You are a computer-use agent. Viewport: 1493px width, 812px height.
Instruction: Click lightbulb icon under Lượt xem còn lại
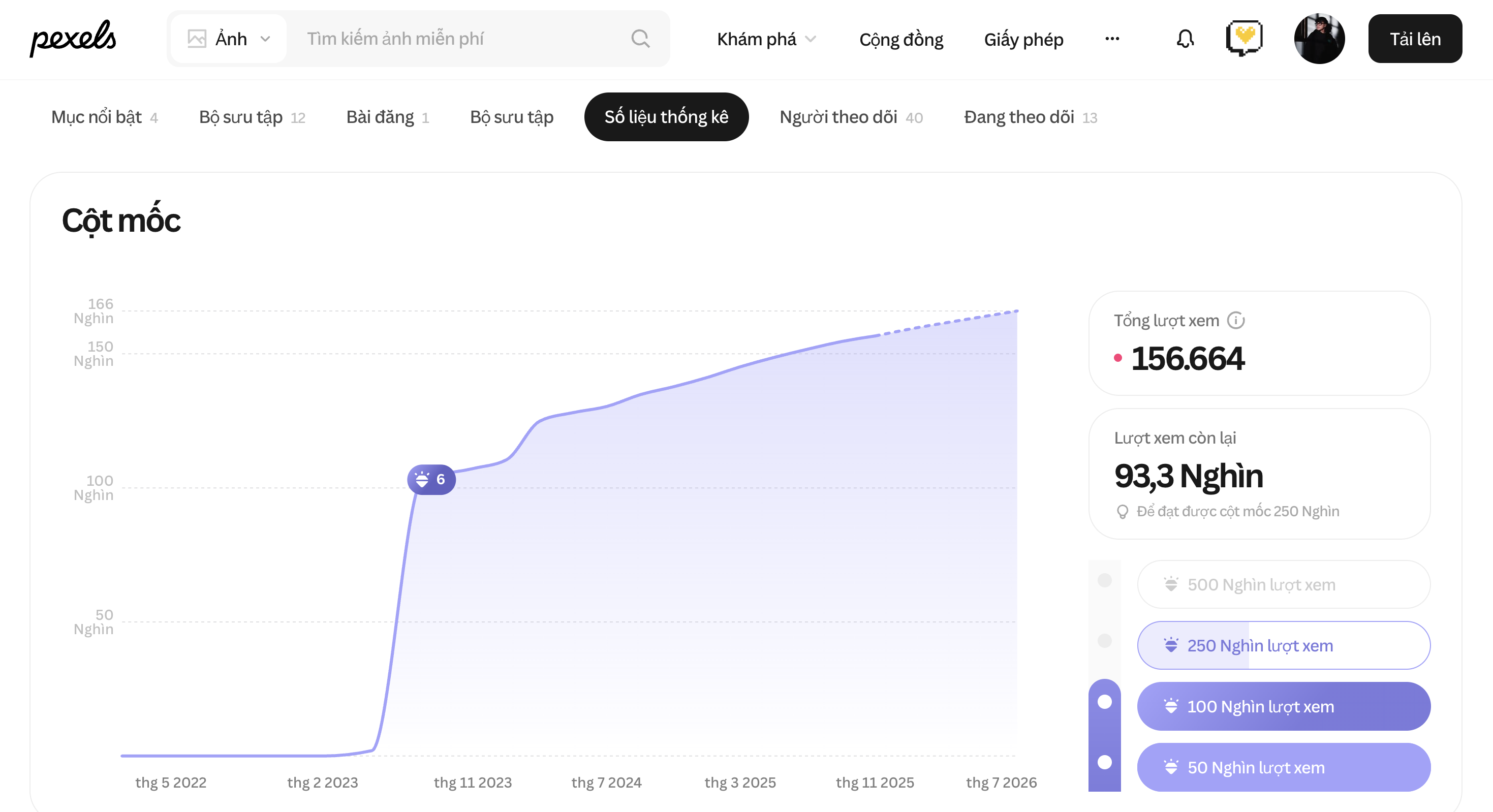1122,512
